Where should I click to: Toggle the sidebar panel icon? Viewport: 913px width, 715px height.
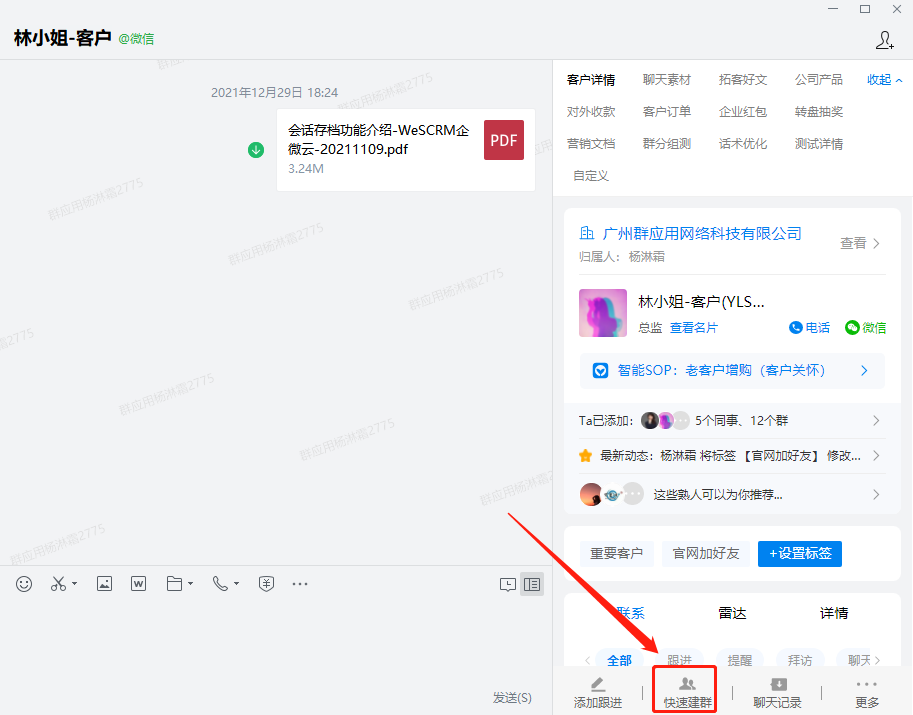point(532,584)
